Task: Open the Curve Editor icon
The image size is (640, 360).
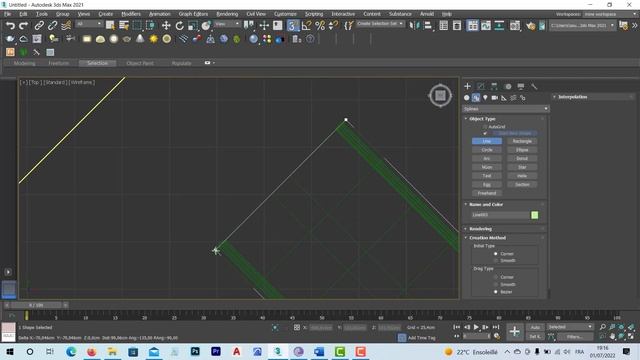Action: pyautogui.click(x=486, y=26)
